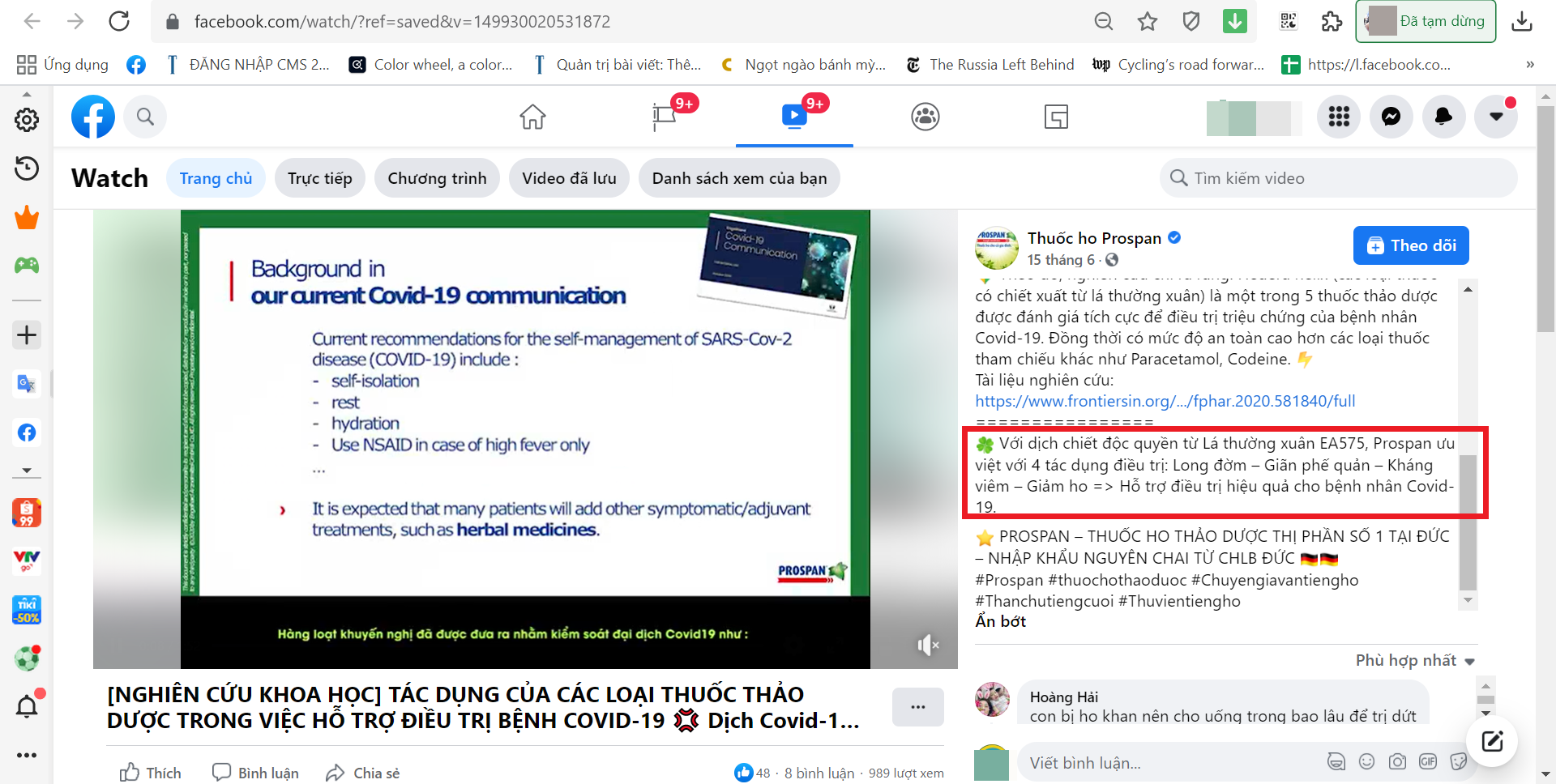This screenshot has height=784, width=1556.
Task: Click the Thuốc ho Prospan avatar
Action: (x=996, y=248)
